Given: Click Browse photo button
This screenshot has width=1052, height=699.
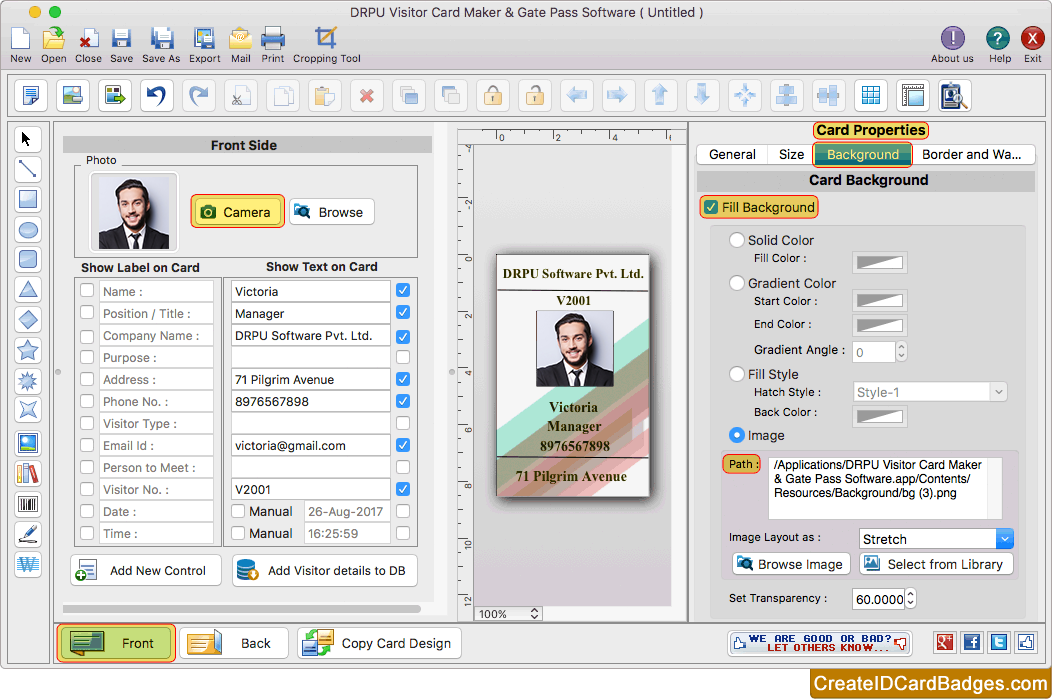Looking at the screenshot, I should click(x=331, y=212).
